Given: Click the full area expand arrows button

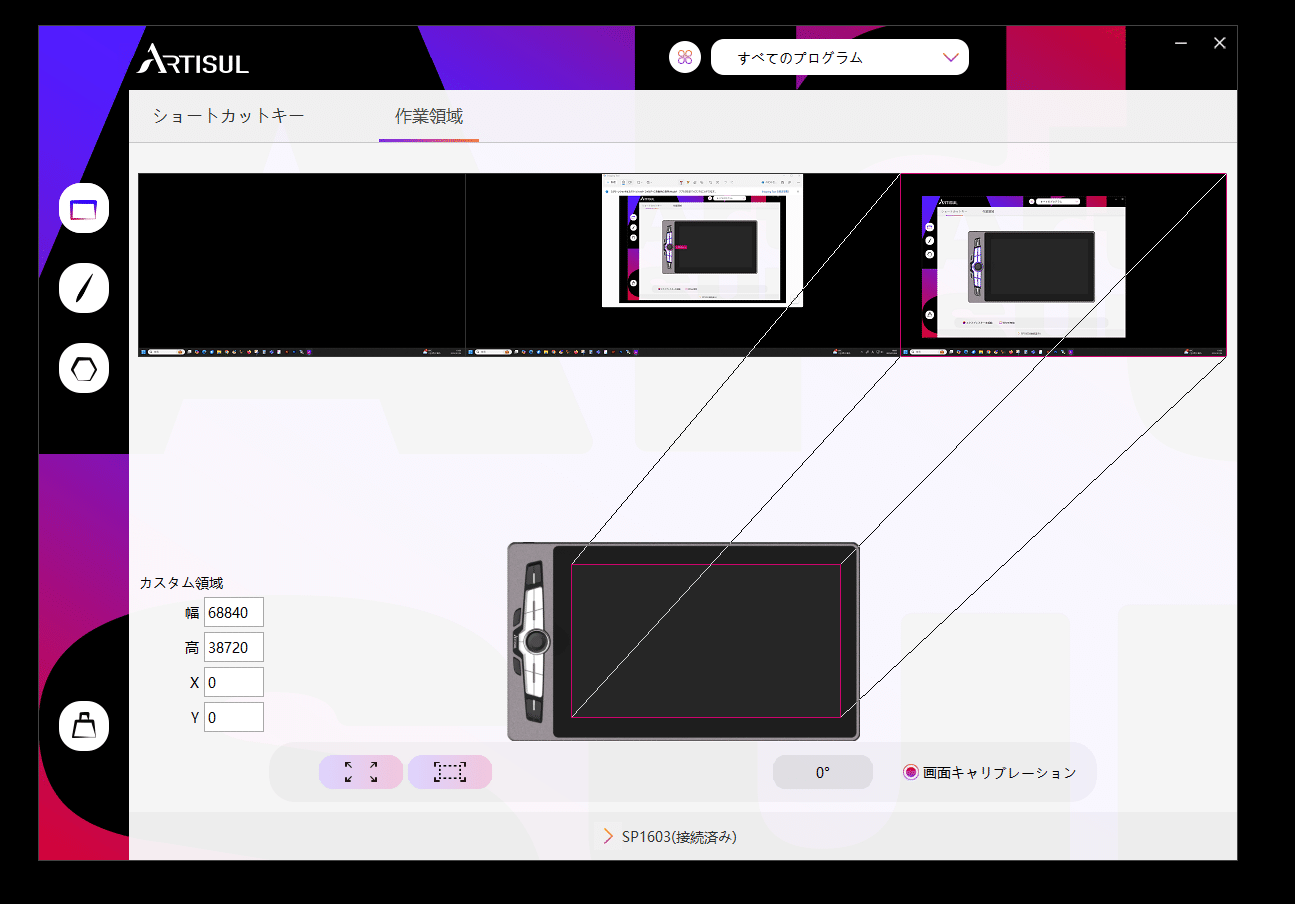Looking at the screenshot, I should (x=361, y=772).
